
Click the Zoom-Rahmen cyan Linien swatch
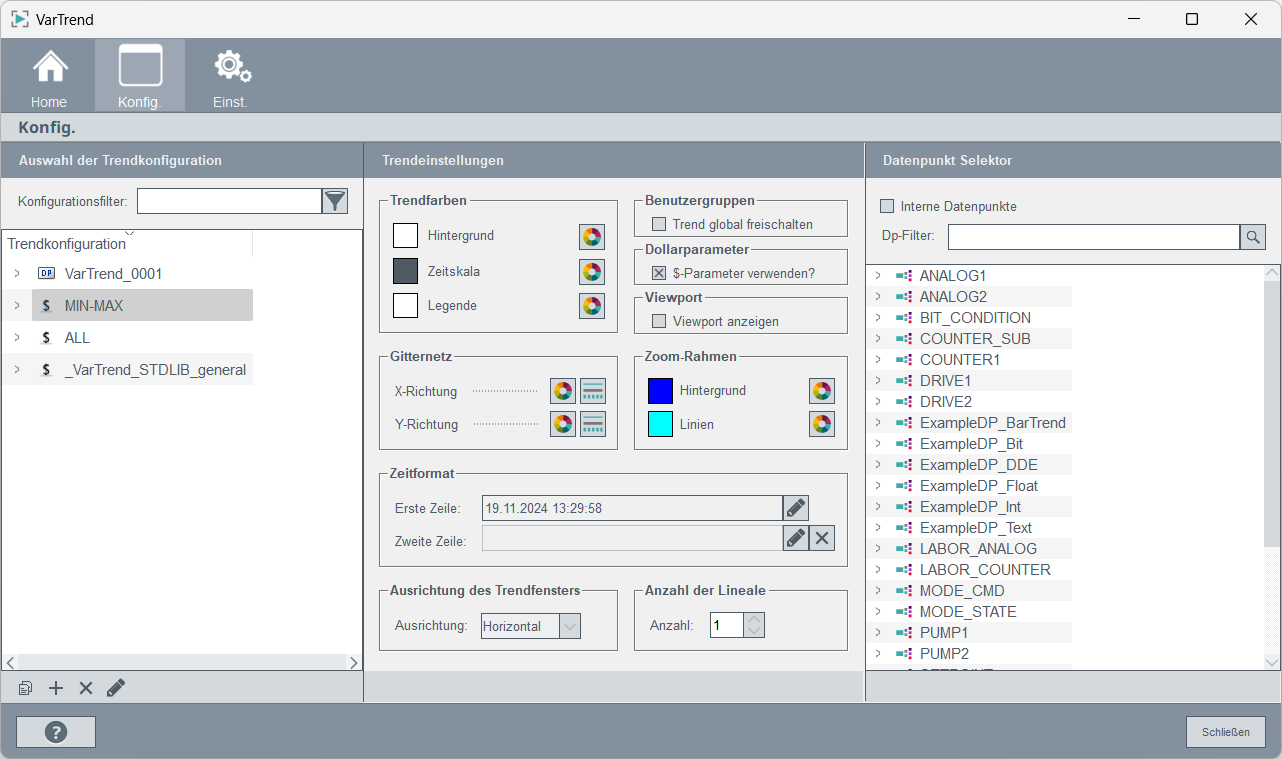(660, 424)
